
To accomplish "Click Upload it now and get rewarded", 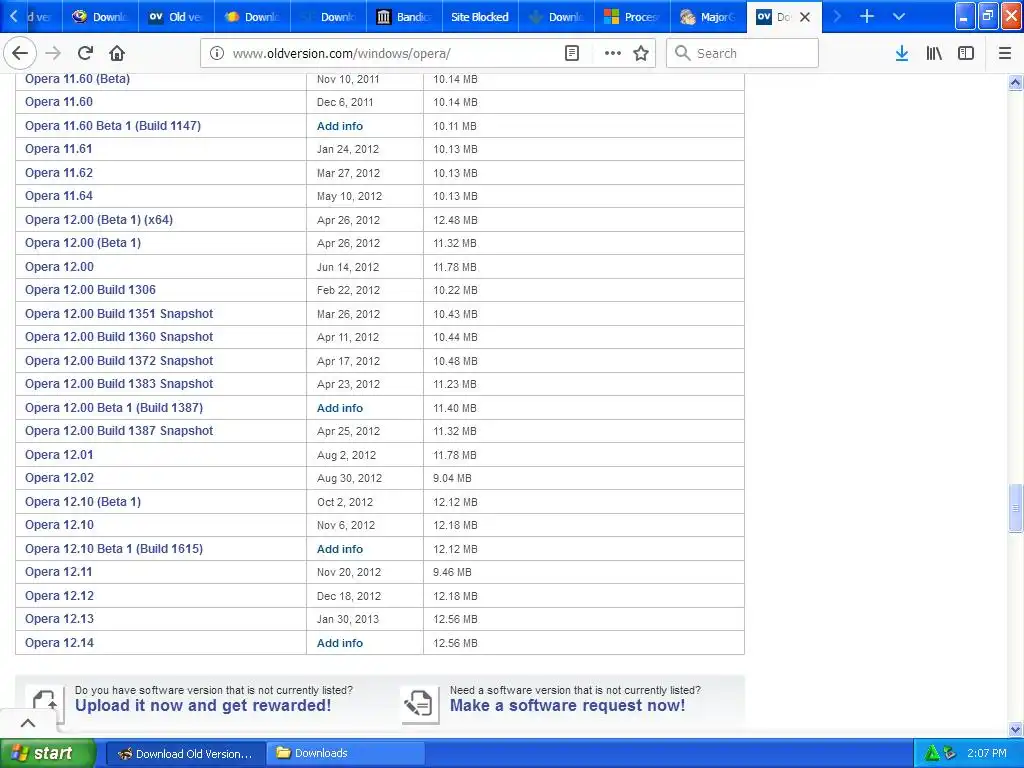I will click(x=203, y=706).
